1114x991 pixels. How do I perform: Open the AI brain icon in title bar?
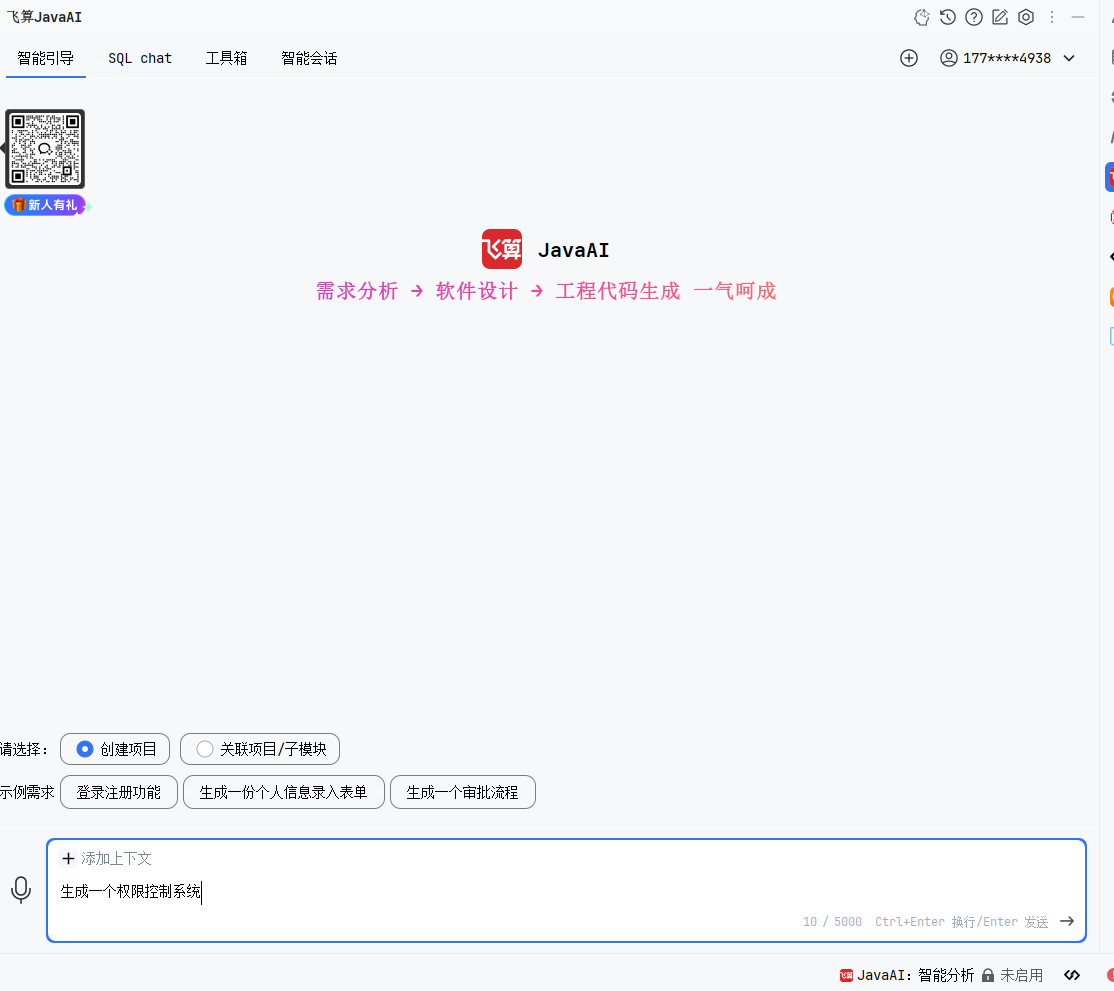click(921, 17)
